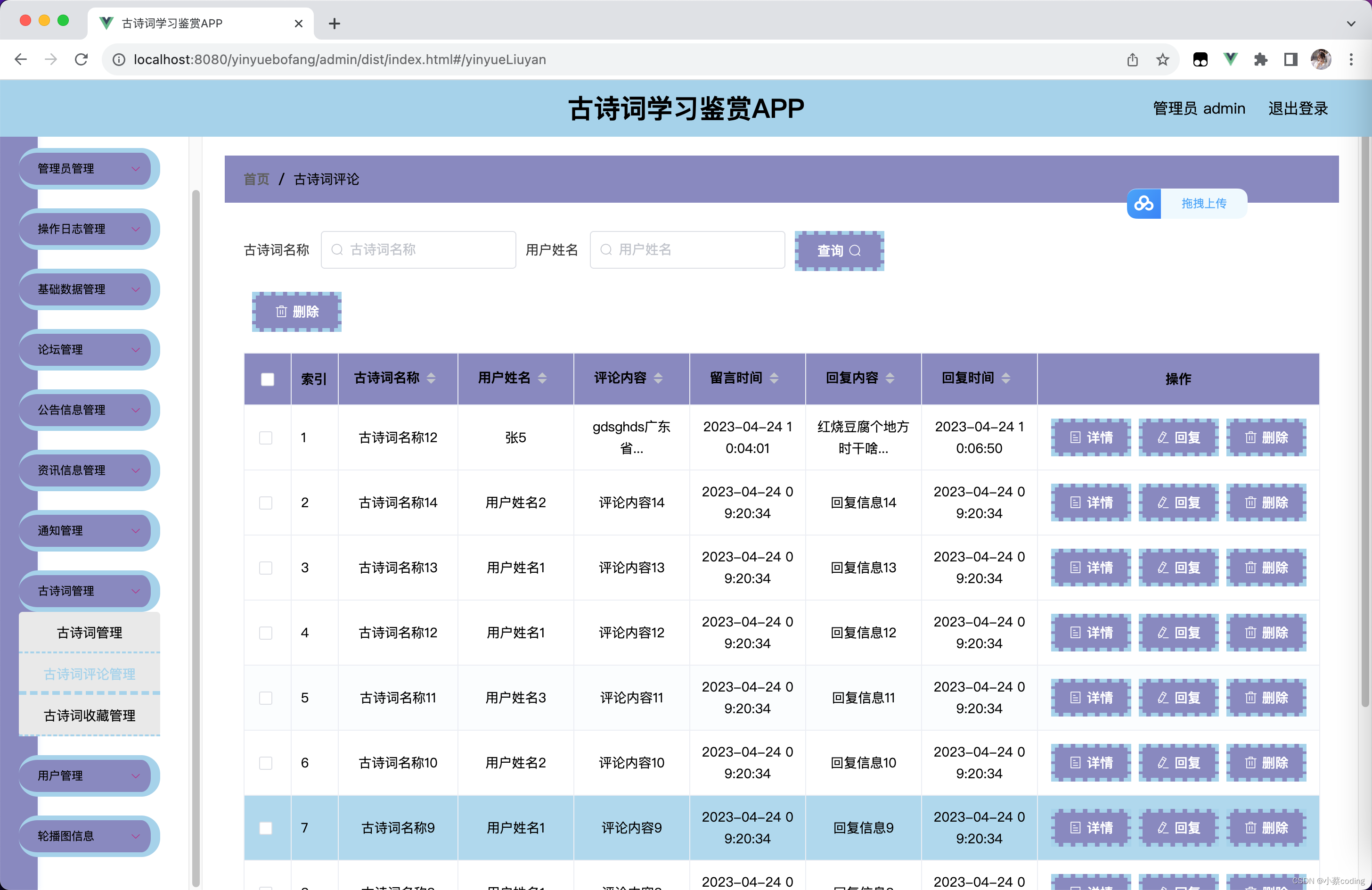This screenshot has height=890, width=1372.
Task: Open Chrome three-dot menu
Action: pyautogui.click(x=1351, y=59)
